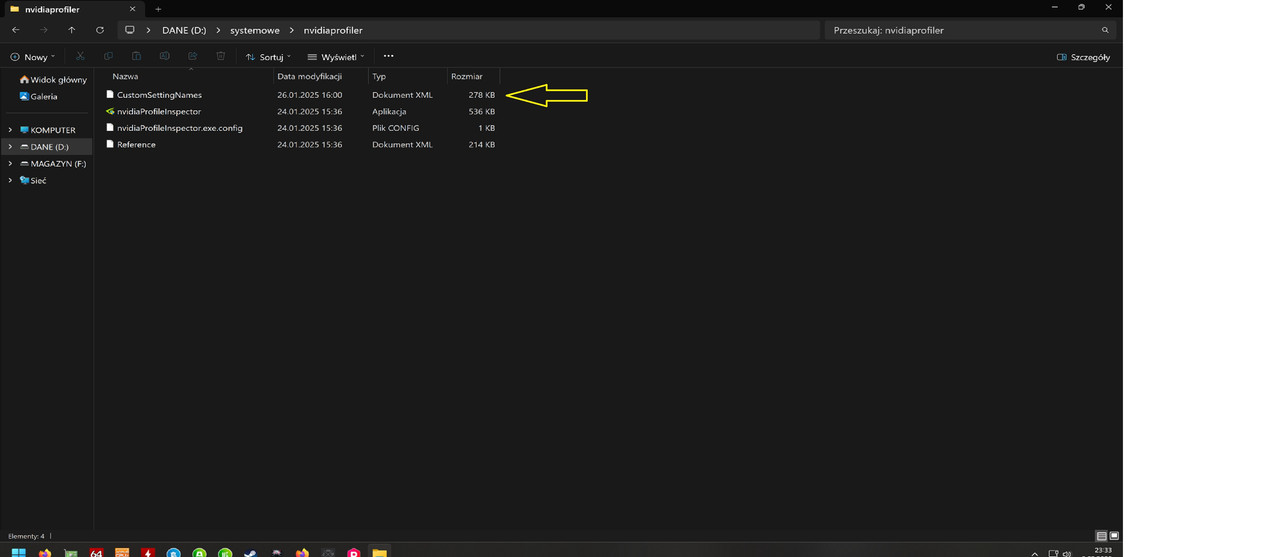Viewport: 1280px width, 557px height.
Task: Click the search magnifier icon
Action: [1105, 30]
